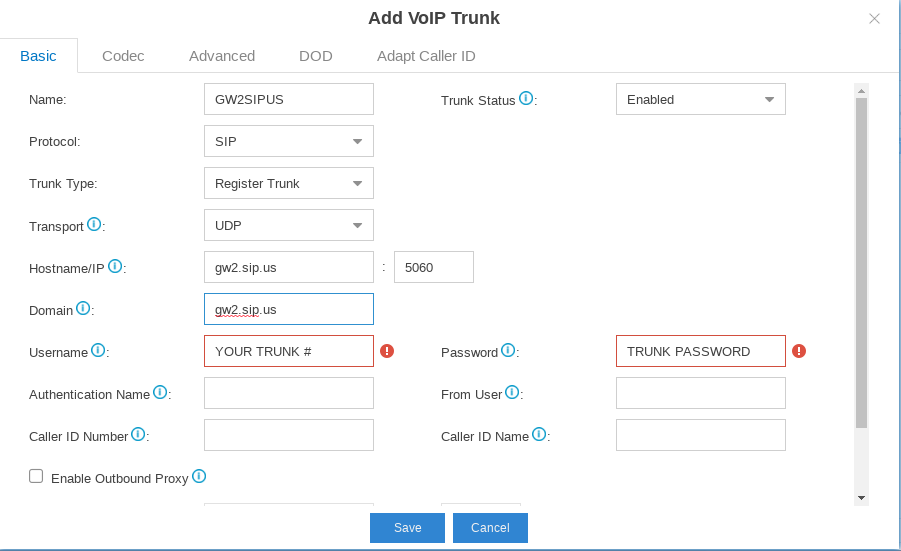Open the Protocol dropdown

point(288,141)
